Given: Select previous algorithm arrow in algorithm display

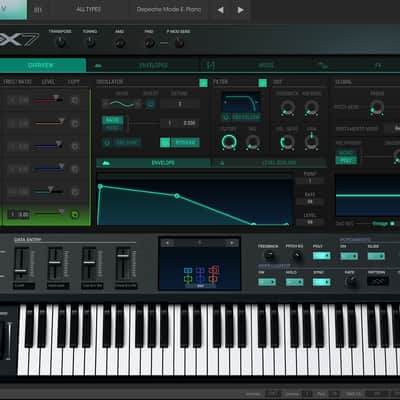Looking at the screenshot, I should 168,243.
